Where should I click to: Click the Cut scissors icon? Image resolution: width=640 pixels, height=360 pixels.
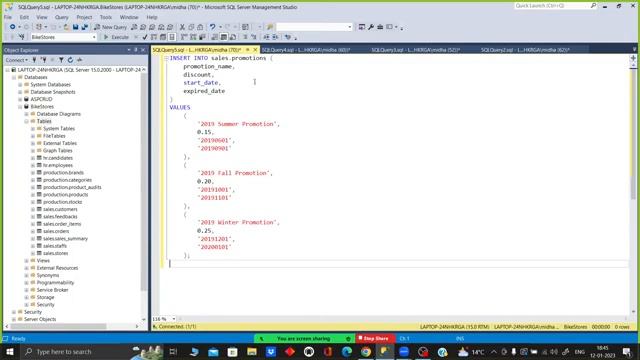(182, 27)
